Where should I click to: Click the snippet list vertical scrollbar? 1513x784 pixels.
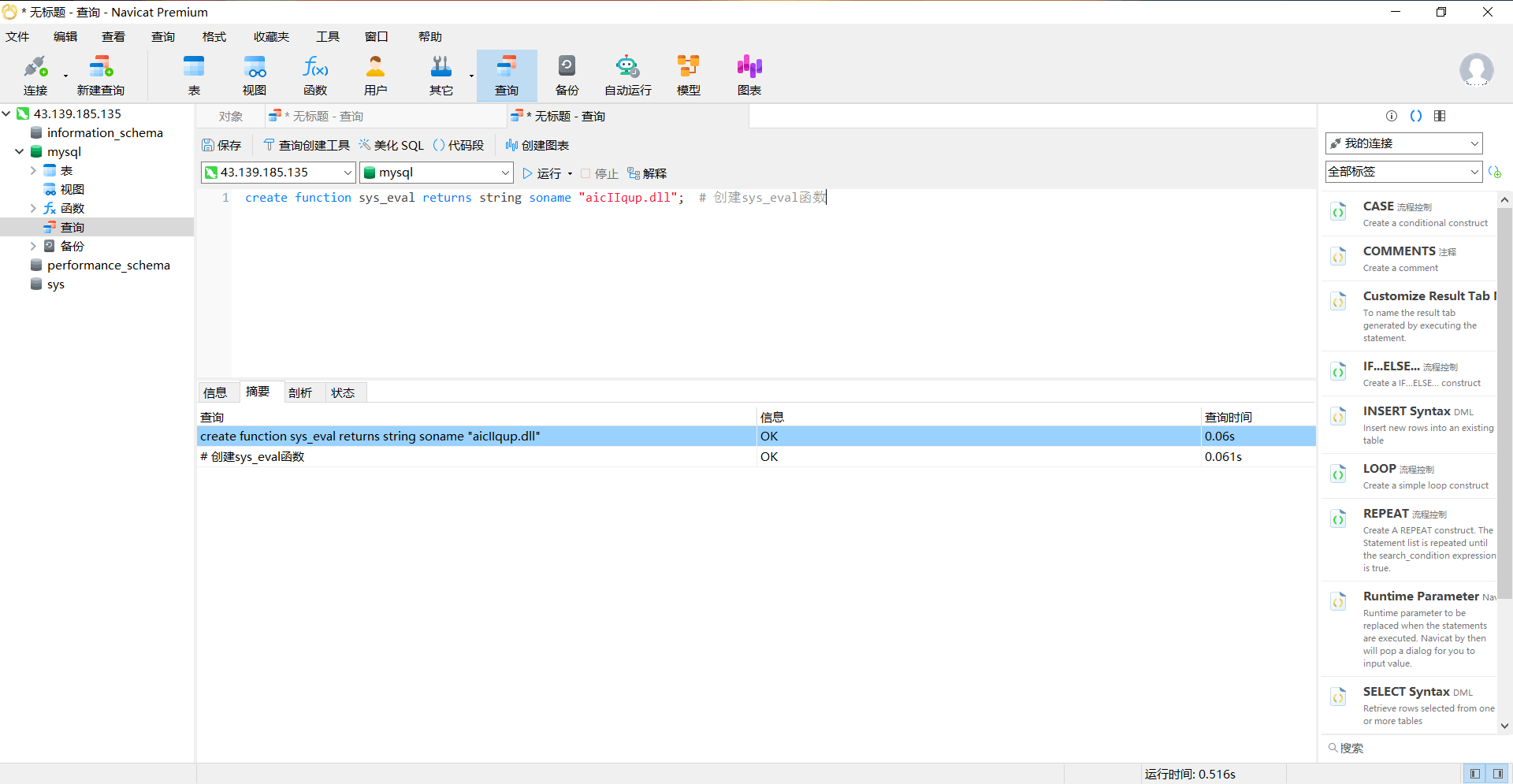pos(1504,394)
